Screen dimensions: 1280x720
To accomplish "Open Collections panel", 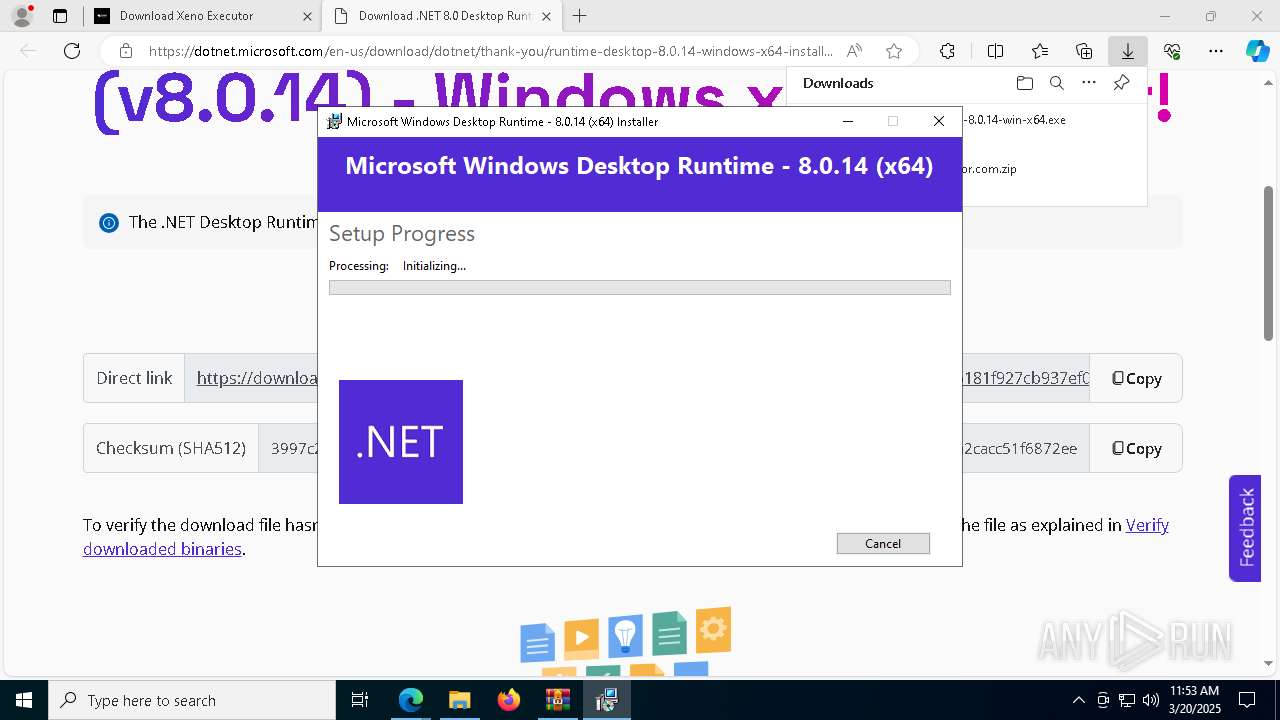I will 1084,51.
